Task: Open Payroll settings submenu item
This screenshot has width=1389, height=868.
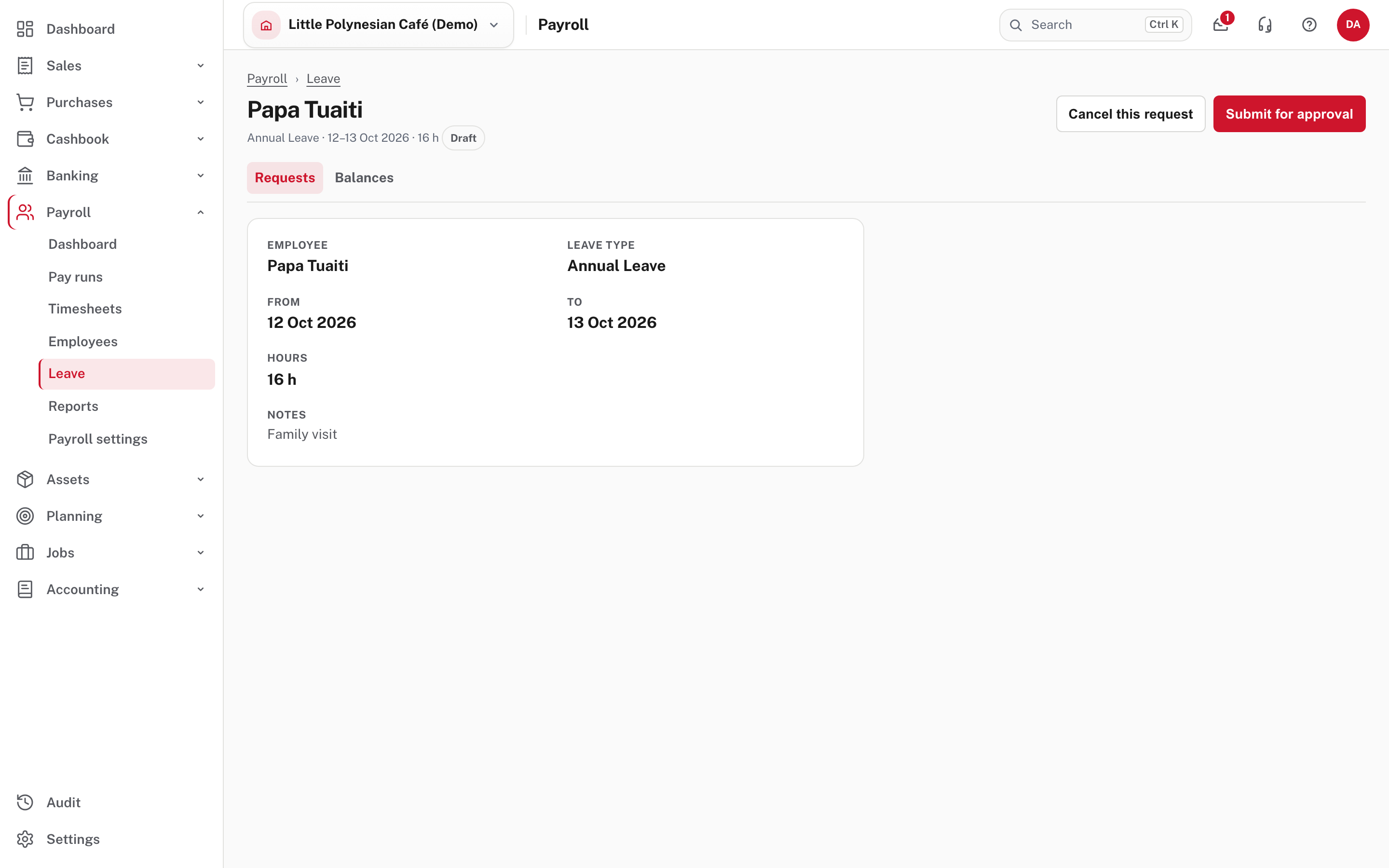Action: 127,439
